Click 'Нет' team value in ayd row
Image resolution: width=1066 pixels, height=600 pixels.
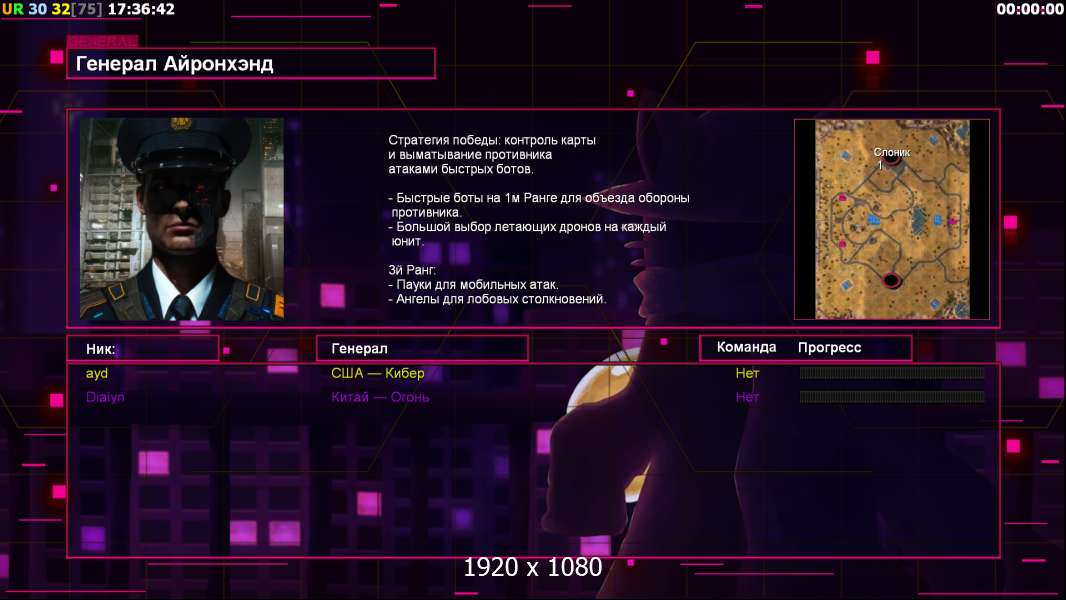747,373
